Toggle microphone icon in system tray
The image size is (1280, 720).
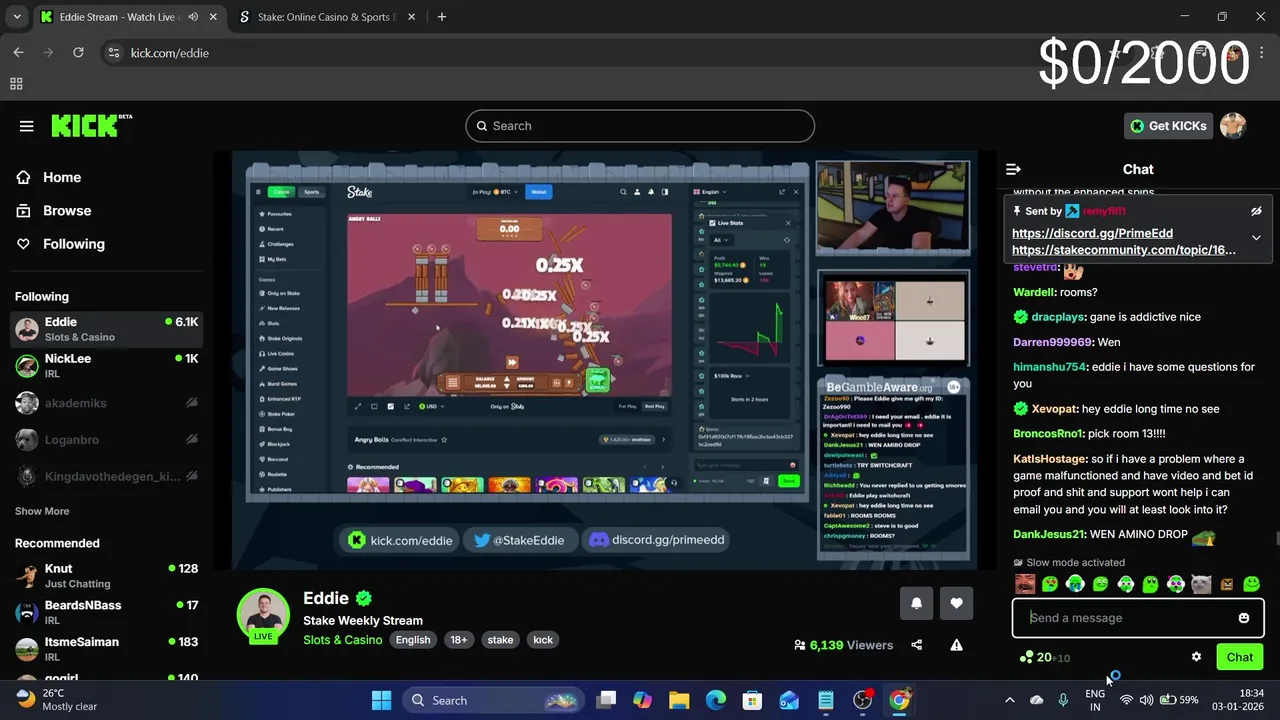click(1063, 700)
